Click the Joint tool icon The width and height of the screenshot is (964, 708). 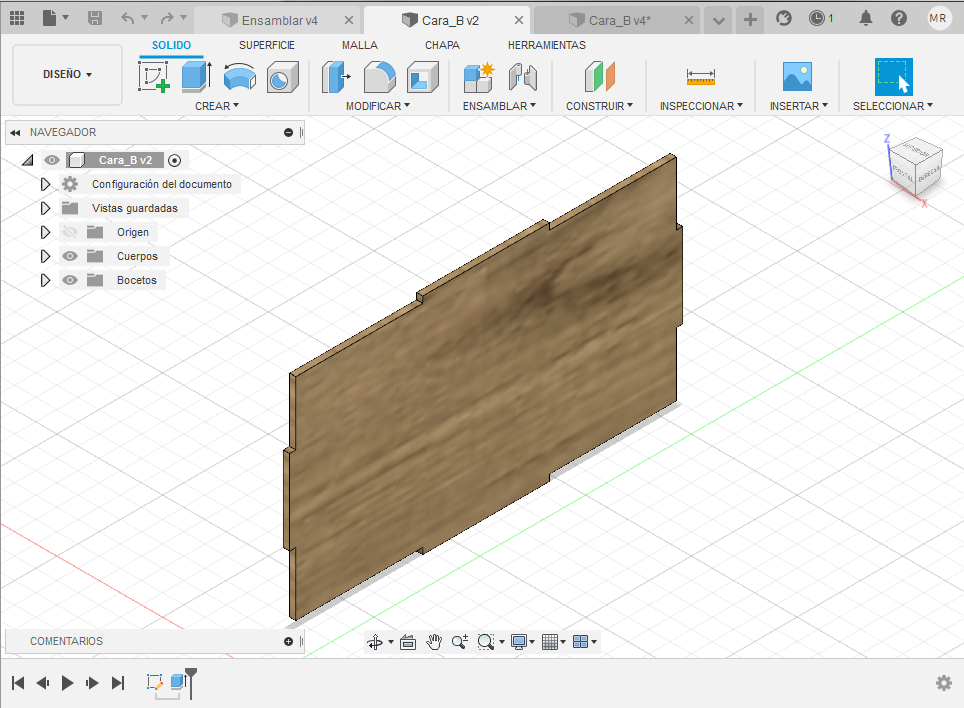523,77
